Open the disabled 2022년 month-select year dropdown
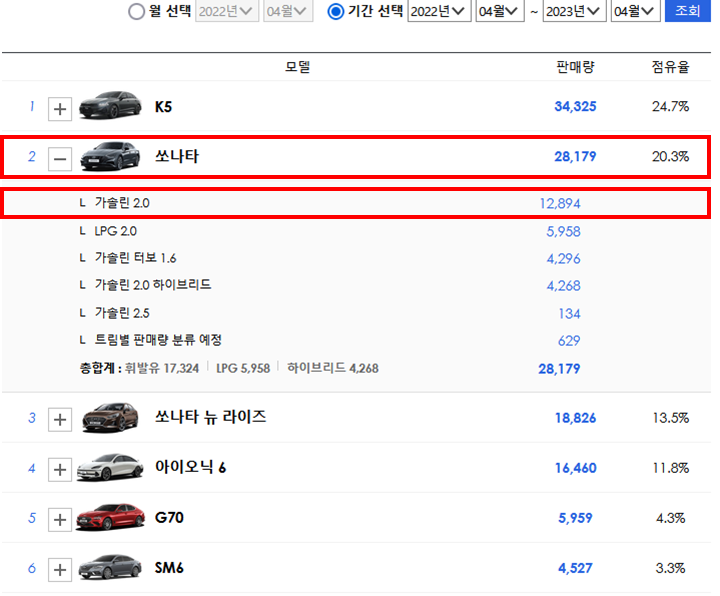The image size is (720, 596). [x=227, y=11]
